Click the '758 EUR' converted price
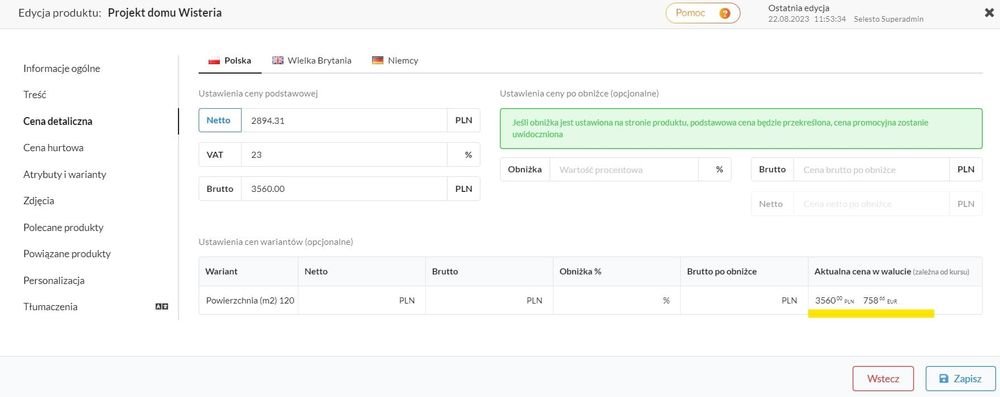Image resolution: width=1000 pixels, height=397 pixels. [x=880, y=300]
